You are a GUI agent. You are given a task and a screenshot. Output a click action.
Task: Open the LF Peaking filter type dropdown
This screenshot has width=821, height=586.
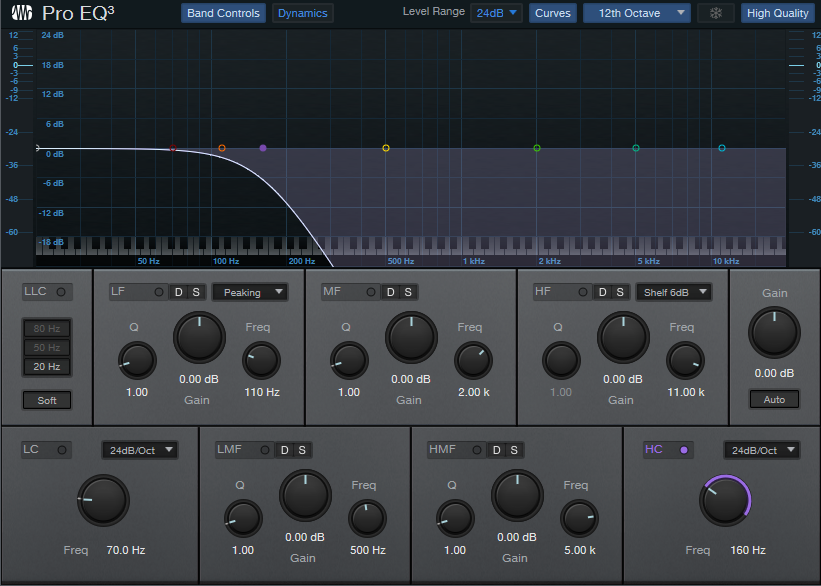tap(250, 292)
